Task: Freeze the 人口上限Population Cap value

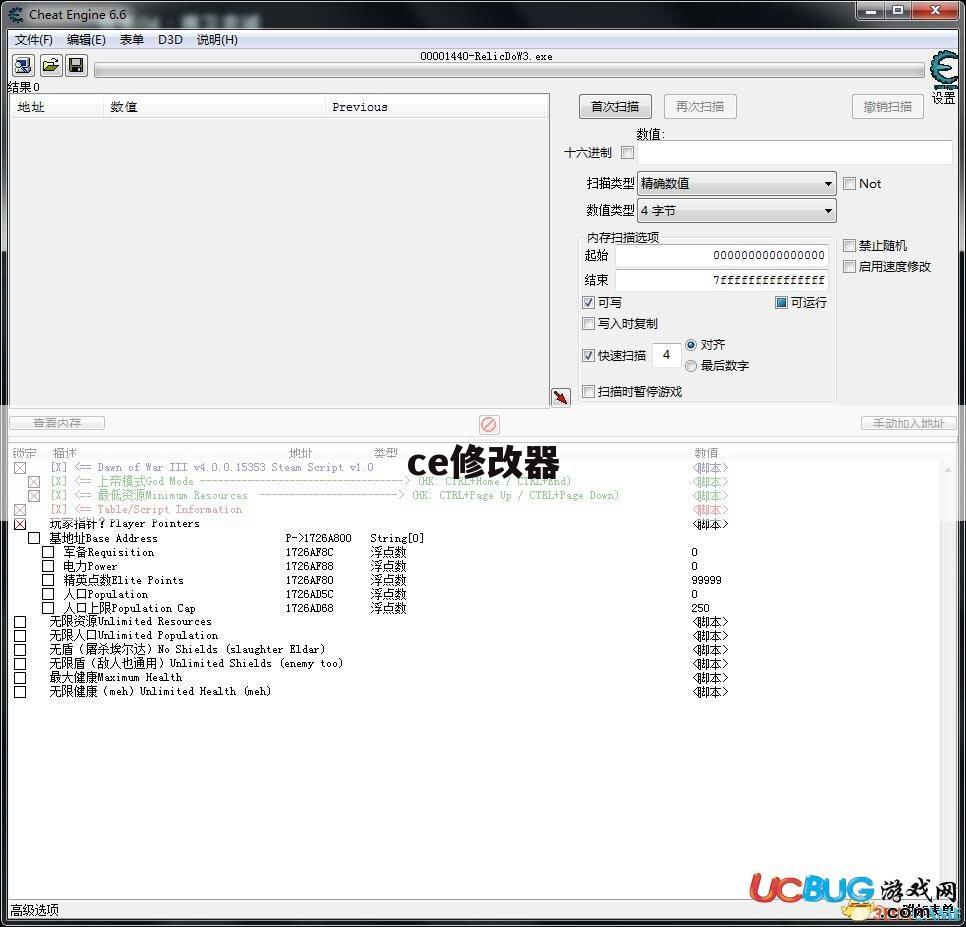Action: [x=48, y=608]
